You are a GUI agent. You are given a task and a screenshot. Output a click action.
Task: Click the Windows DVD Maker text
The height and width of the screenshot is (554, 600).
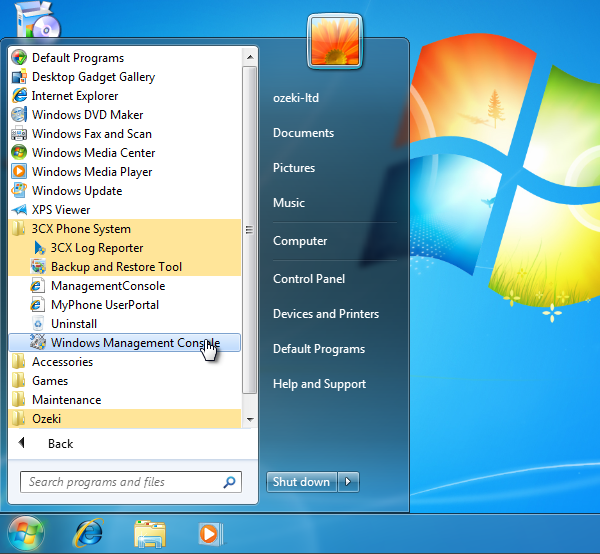click(x=87, y=115)
